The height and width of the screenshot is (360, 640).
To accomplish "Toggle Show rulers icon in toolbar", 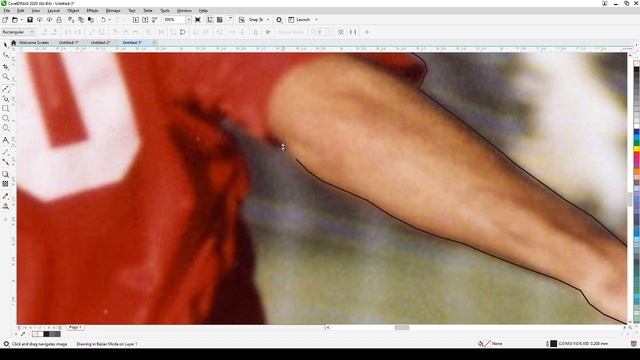I will coord(210,20).
